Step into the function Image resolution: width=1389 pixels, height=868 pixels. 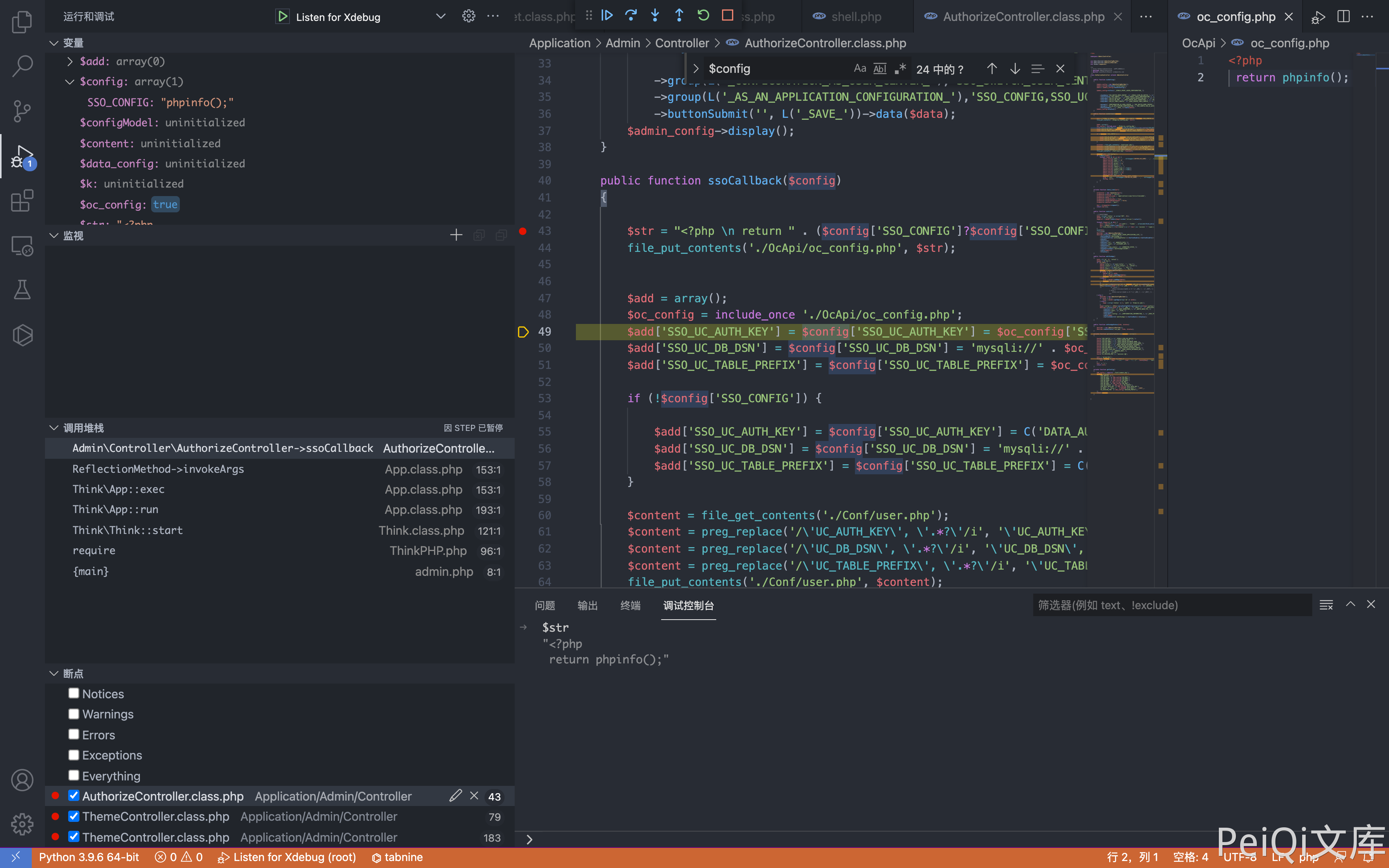(655, 15)
